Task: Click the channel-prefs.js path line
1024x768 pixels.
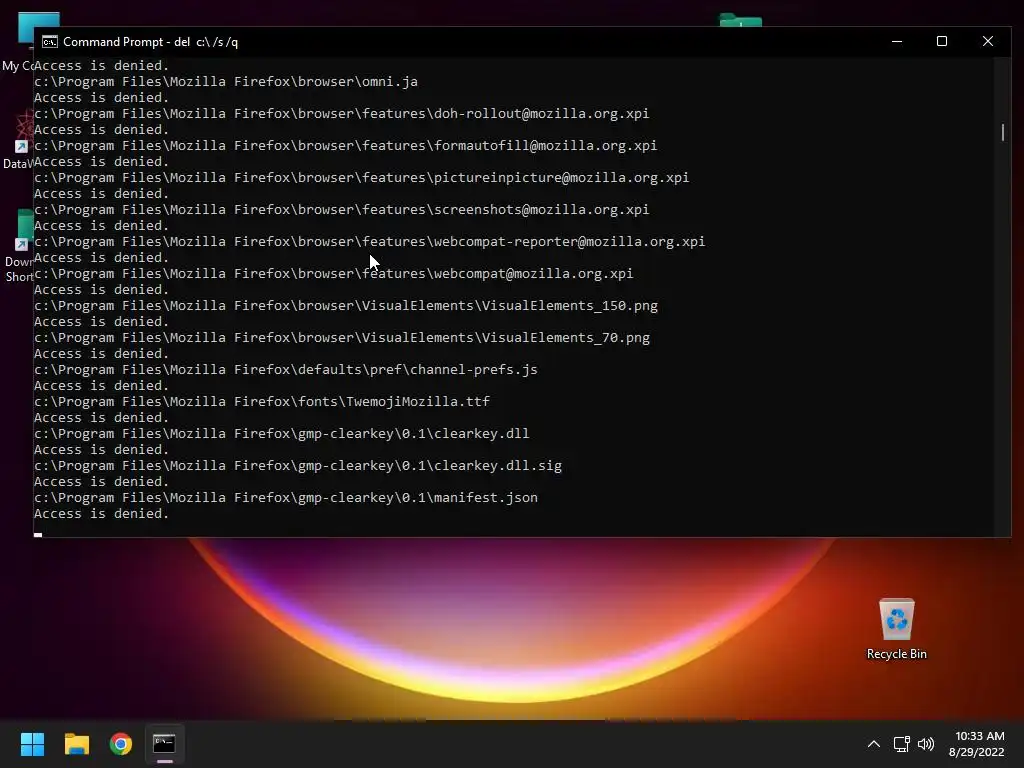Action: point(286,370)
